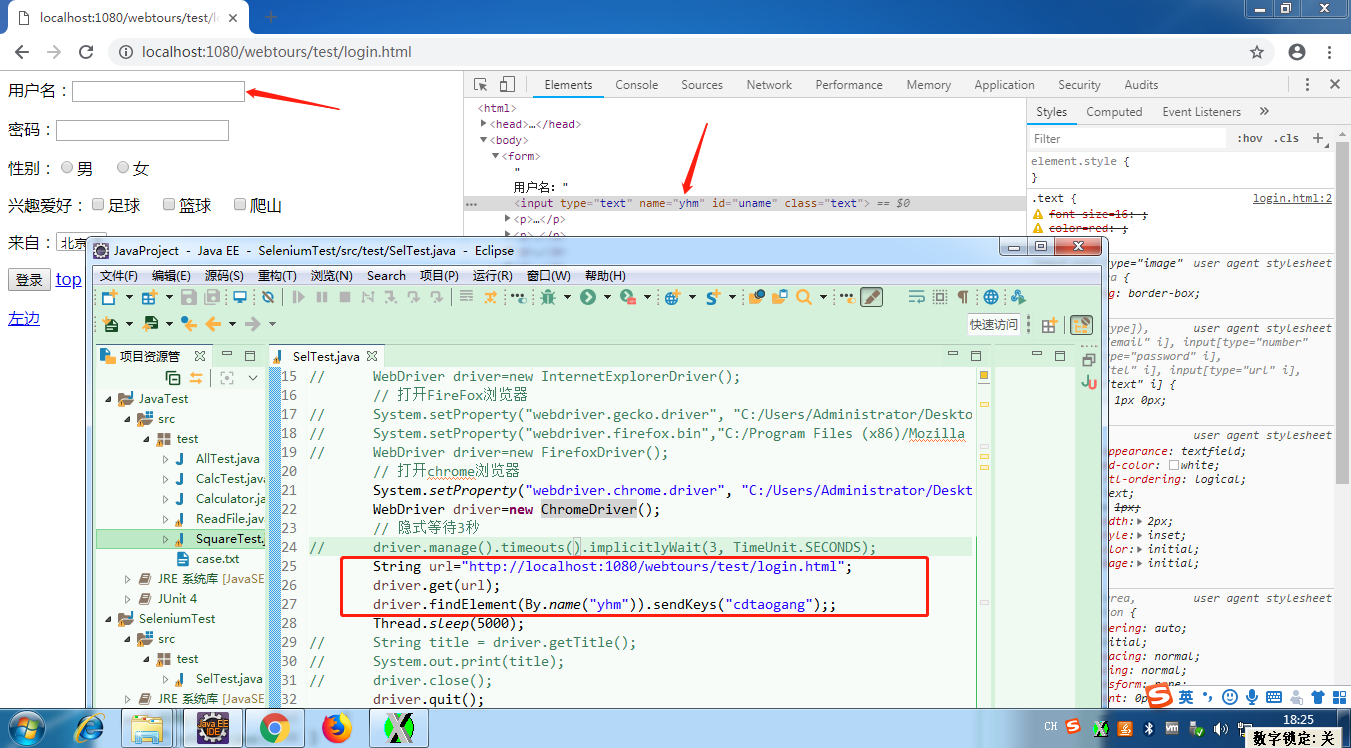
Task: Click the 用户名 text input field
Action: 158,91
